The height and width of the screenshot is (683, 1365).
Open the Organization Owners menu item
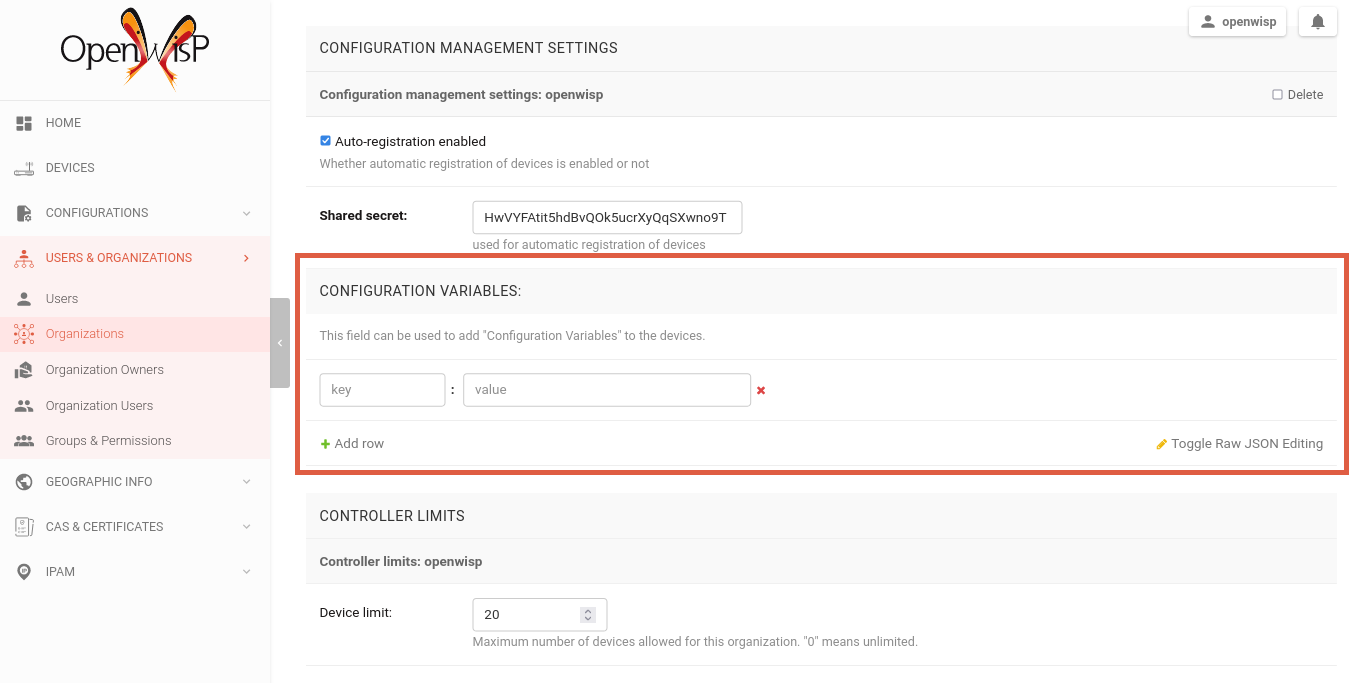point(104,370)
